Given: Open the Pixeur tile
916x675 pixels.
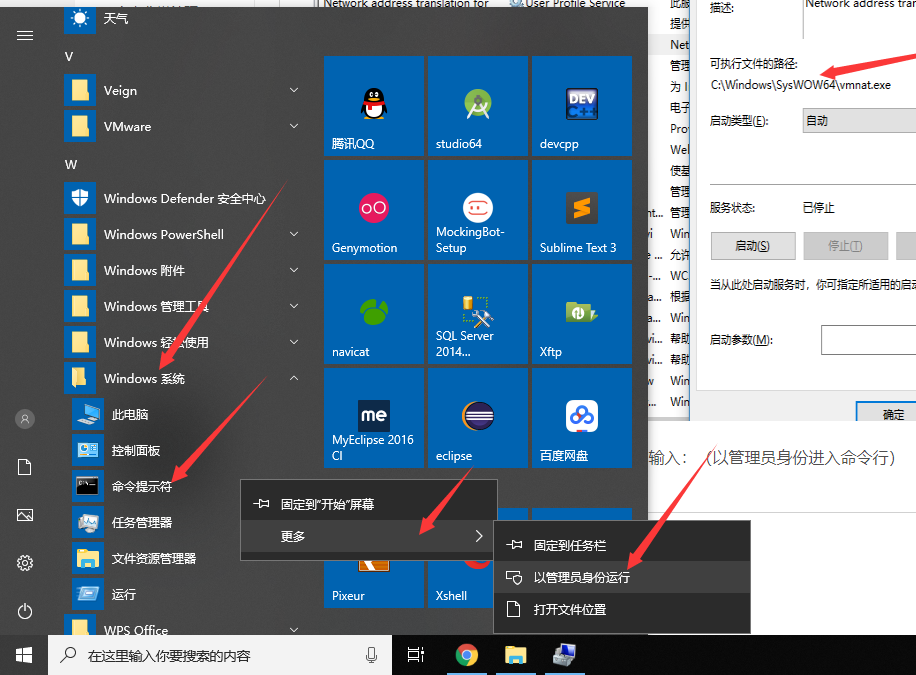Looking at the screenshot, I should pos(374,584).
